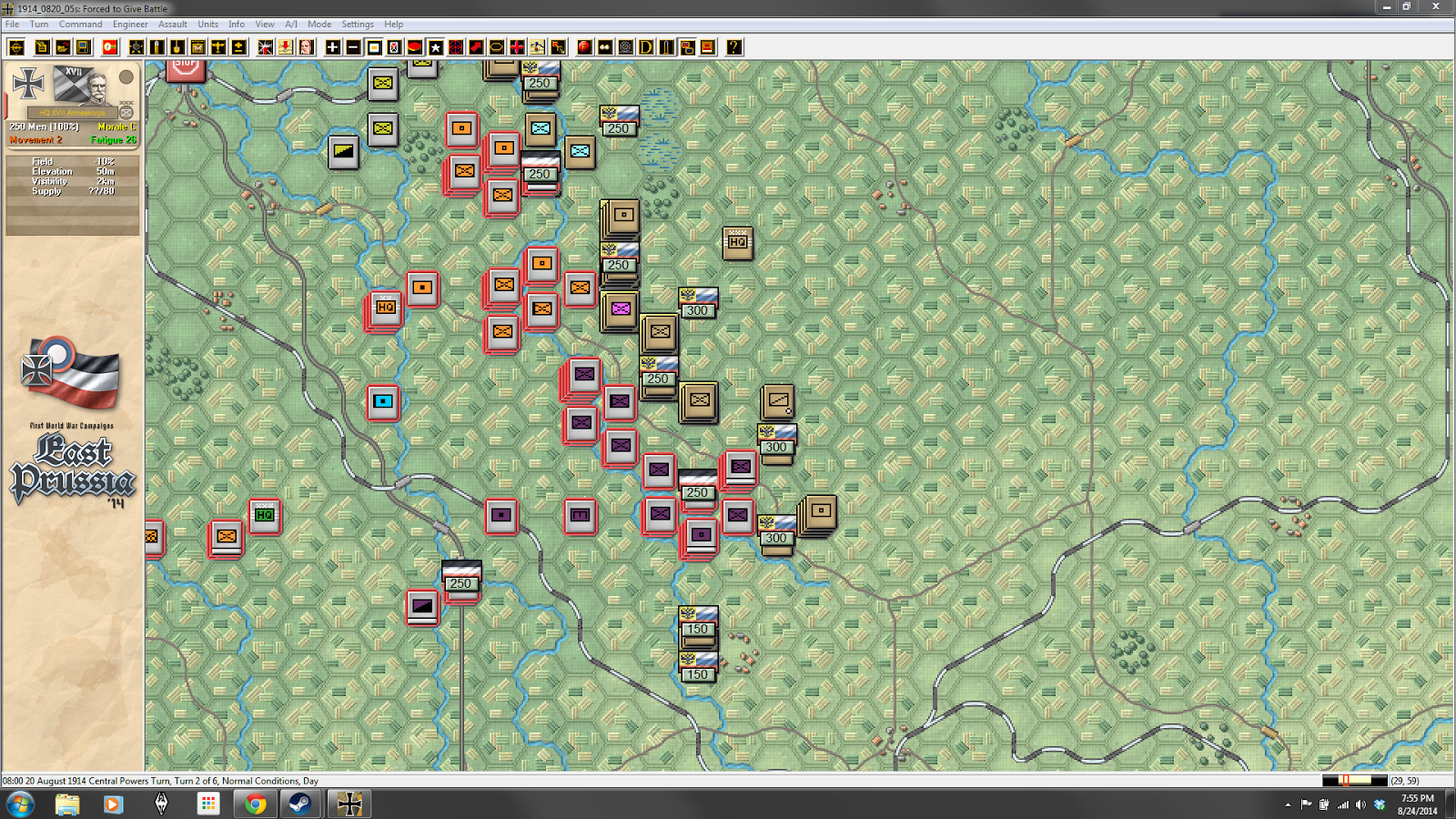Select the cyan unit counter on map

coord(383,401)
